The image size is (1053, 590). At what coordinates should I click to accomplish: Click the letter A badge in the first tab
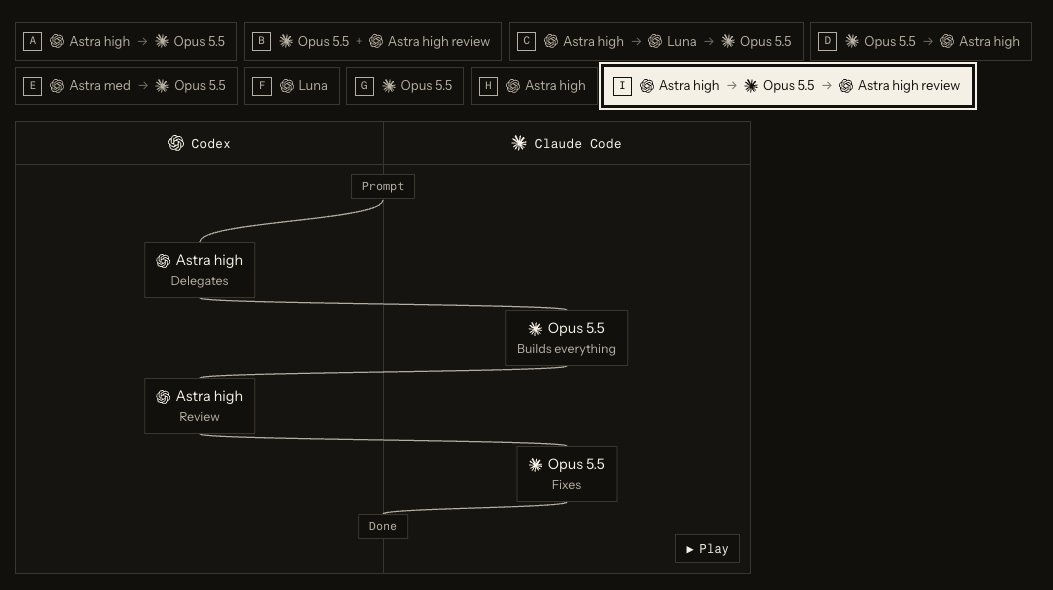(32, 42)
